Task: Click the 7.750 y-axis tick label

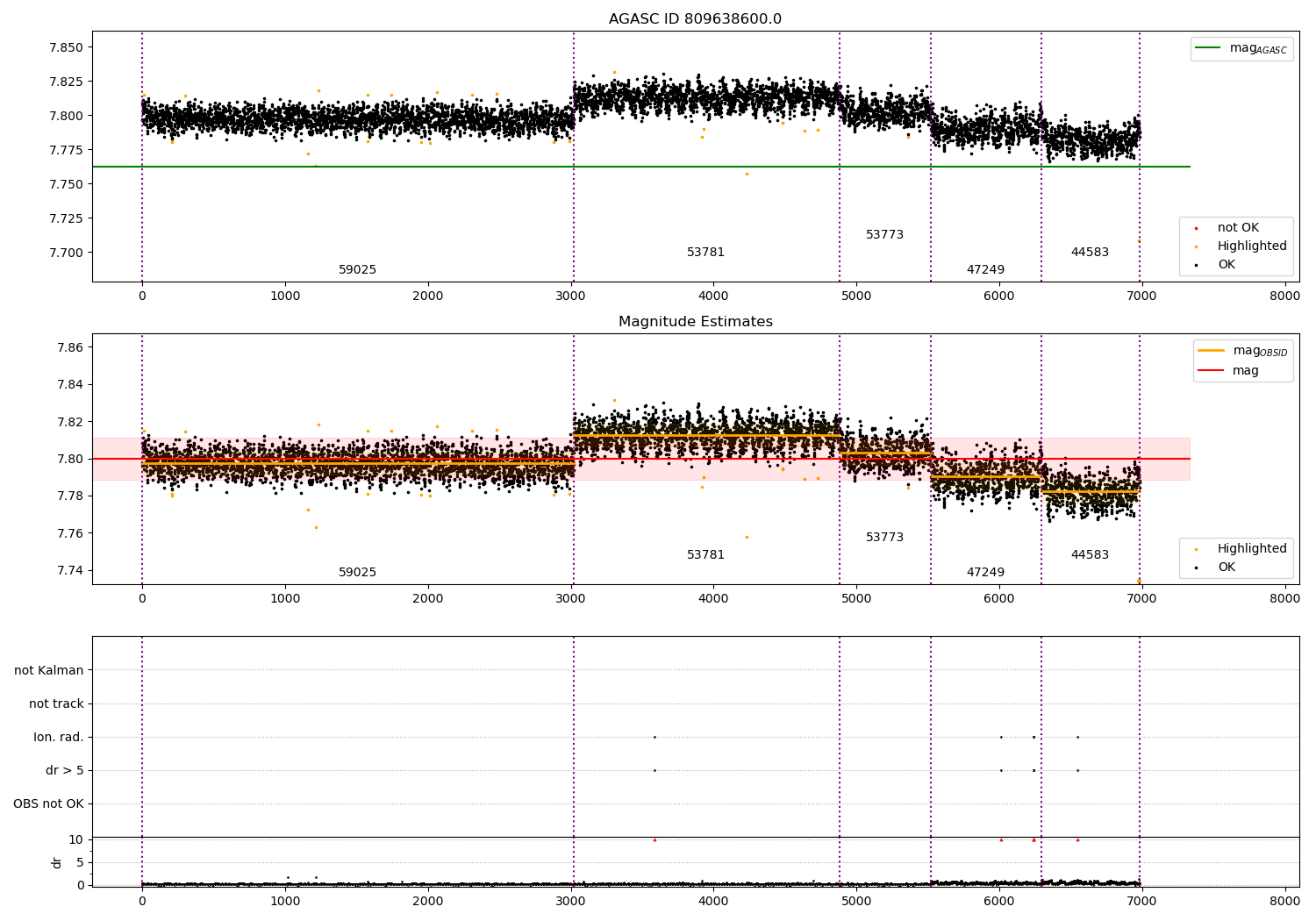Action: coord(66,184)
